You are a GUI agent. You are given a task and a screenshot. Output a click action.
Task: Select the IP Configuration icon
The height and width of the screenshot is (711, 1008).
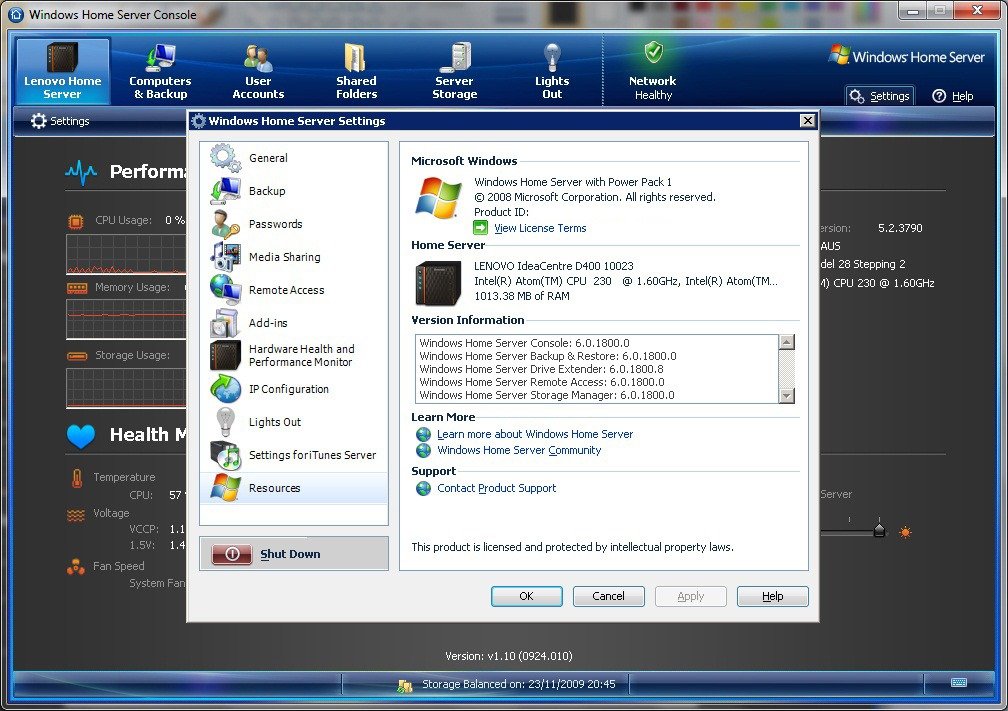coord(225,388)
